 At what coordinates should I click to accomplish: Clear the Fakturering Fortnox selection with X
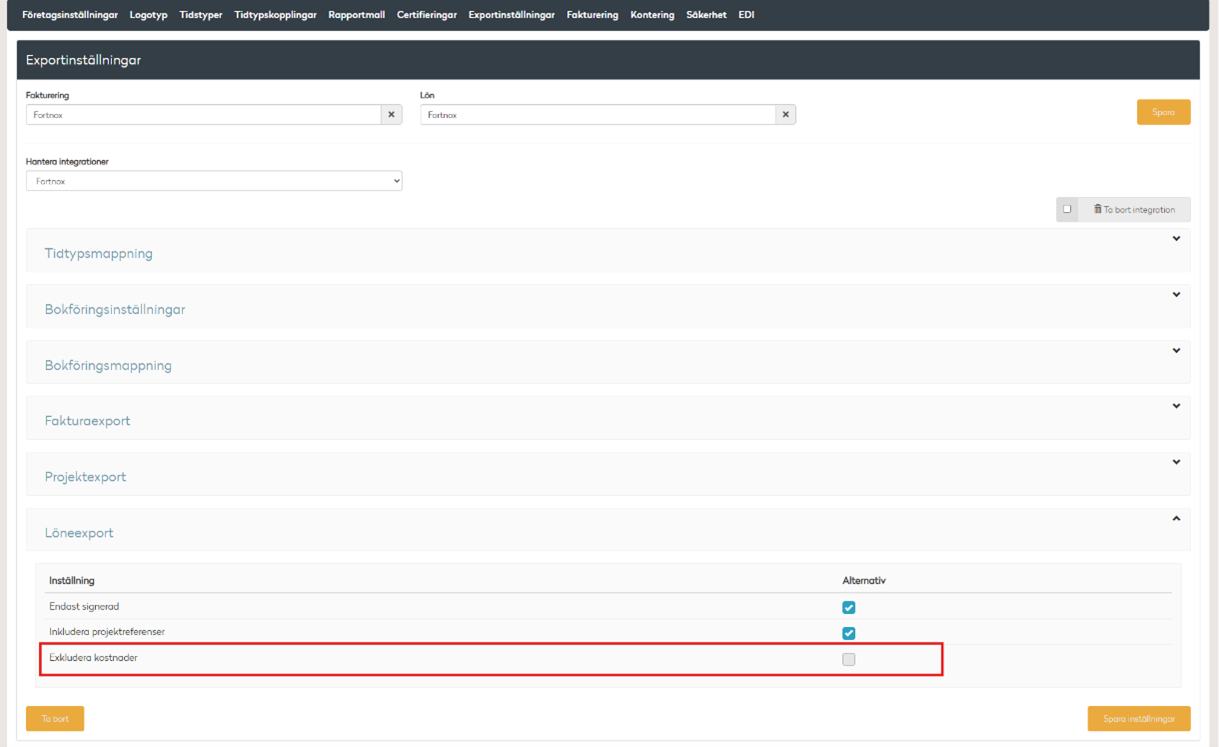pyautogui.click(x=391, y=115)
